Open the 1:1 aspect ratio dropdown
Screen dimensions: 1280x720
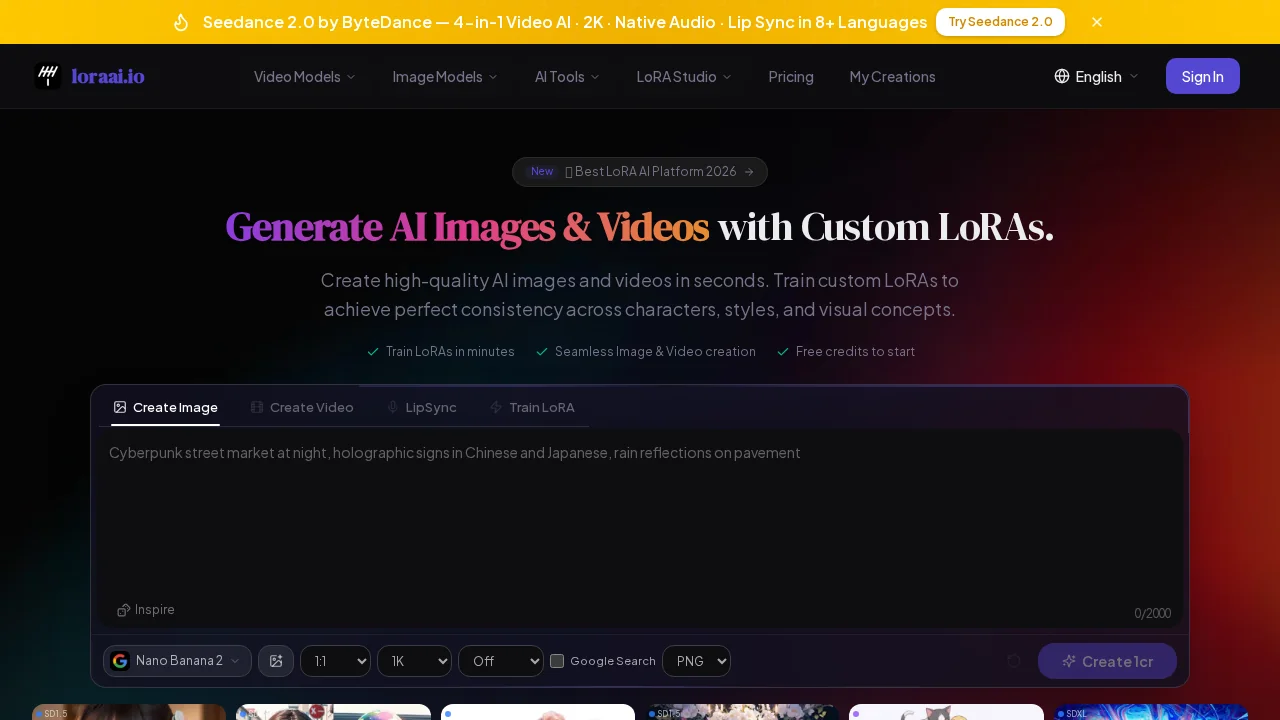335,661
